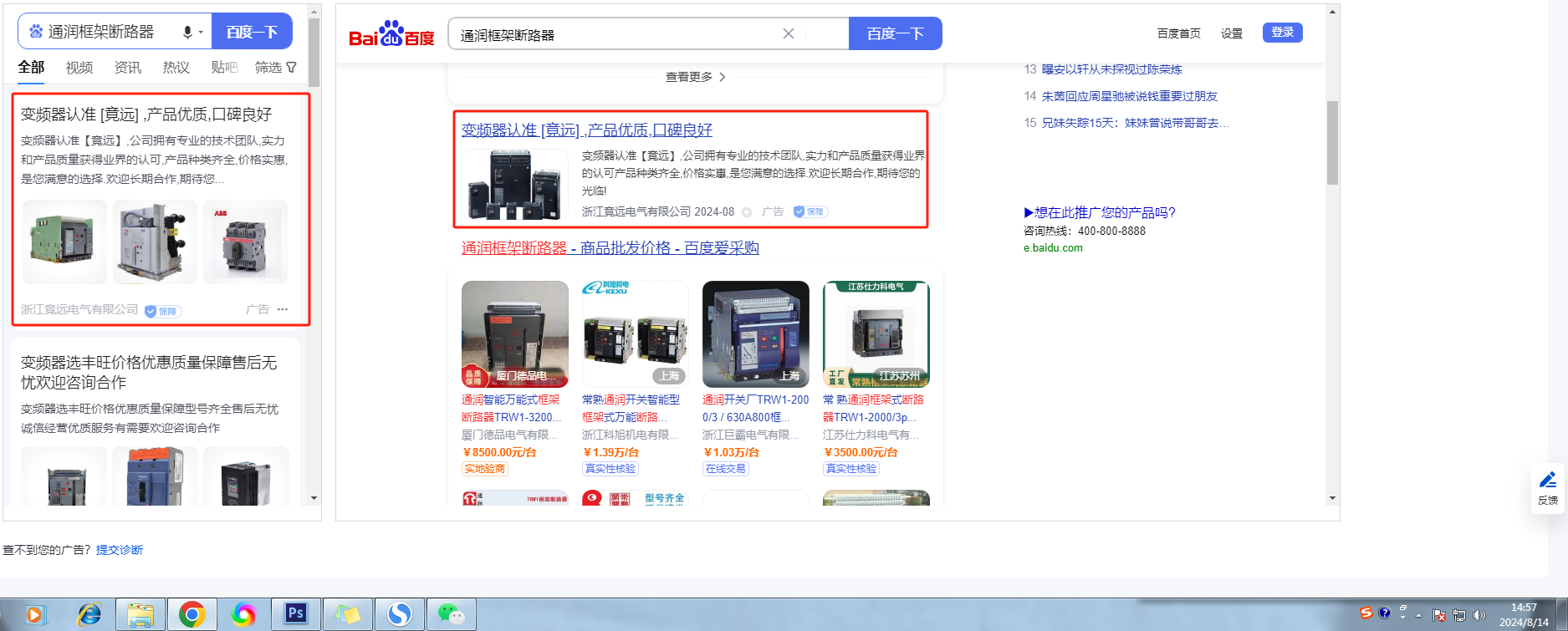Click the 保障 badge in desktop ad result

coord(810,211)
